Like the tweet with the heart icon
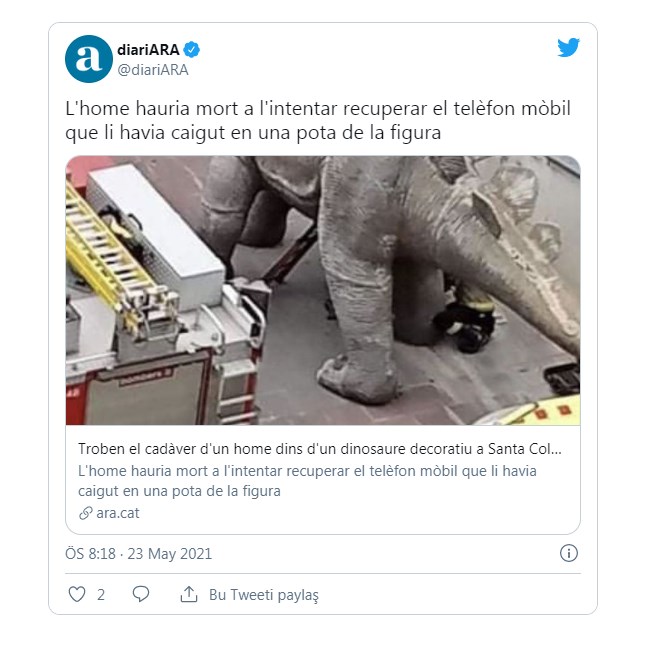This screenshot has height=649, width=662. coord(77,594)
